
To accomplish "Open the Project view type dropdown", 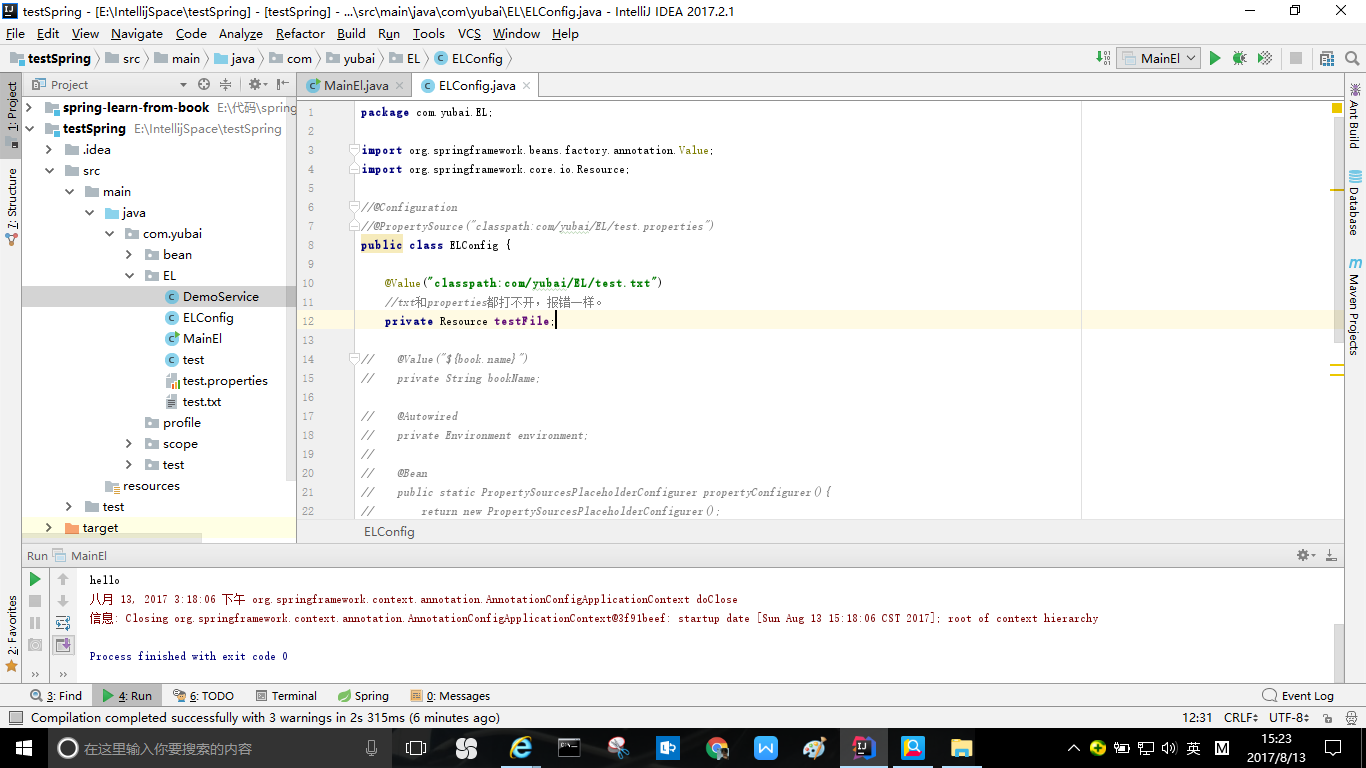I will coord(183,85).
